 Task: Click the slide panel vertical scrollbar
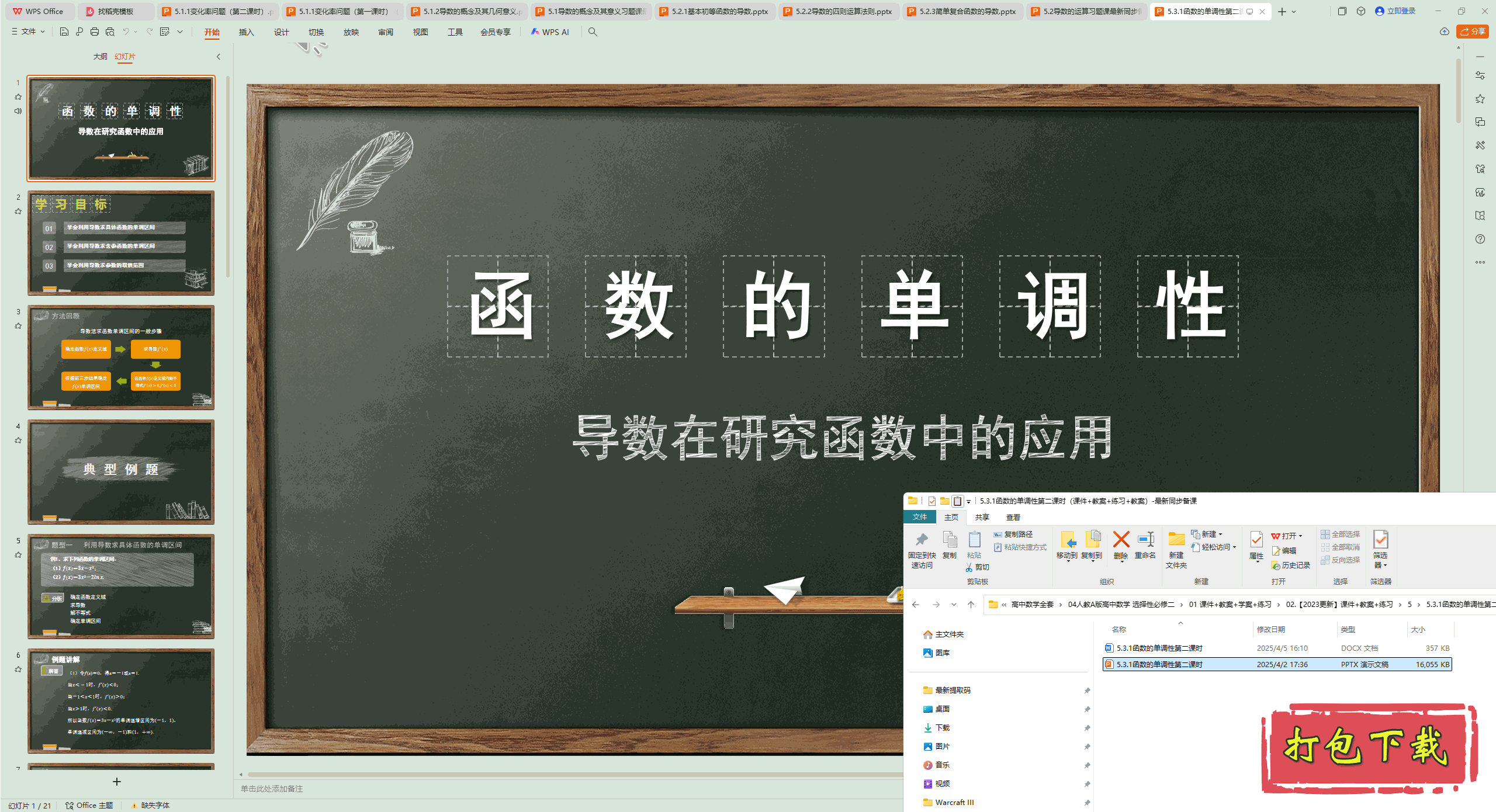click(227, 175)
